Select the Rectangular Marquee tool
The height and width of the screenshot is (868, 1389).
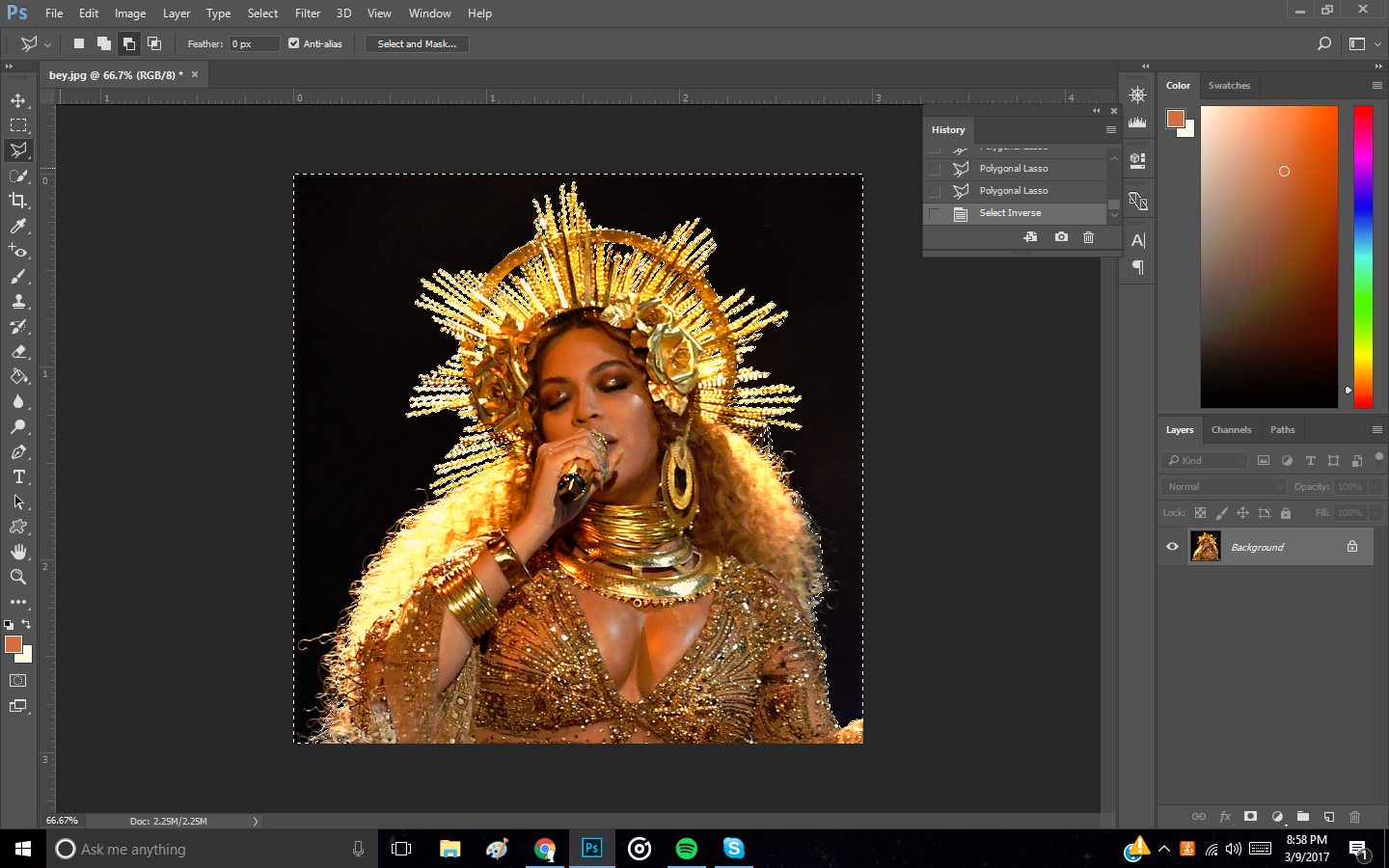(18, 125)
